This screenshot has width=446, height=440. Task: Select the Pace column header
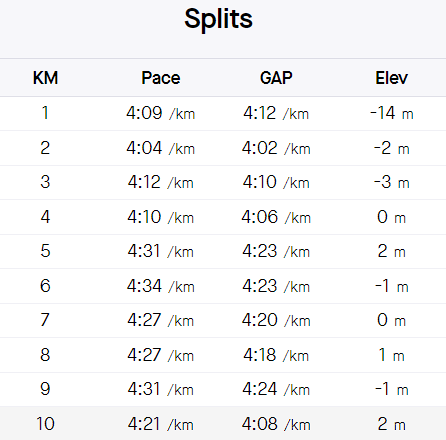click(161, 78)
